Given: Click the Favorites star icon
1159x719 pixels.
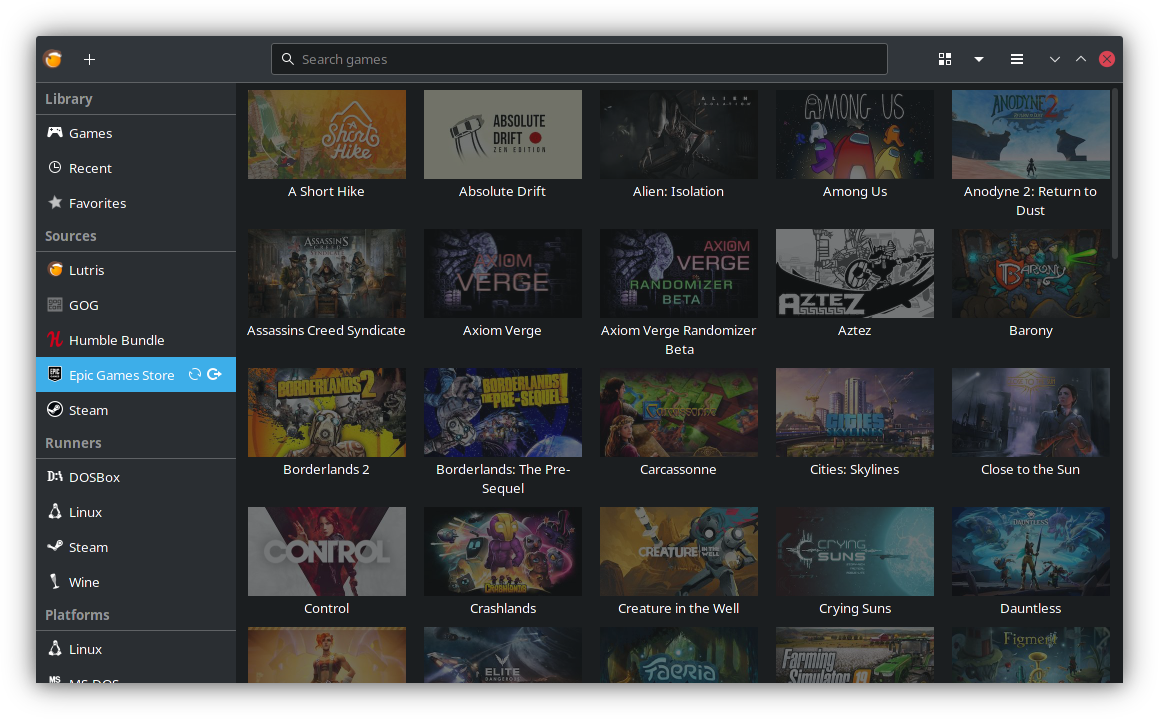Looking at the screenshot, I should click(x=55, y=202).
